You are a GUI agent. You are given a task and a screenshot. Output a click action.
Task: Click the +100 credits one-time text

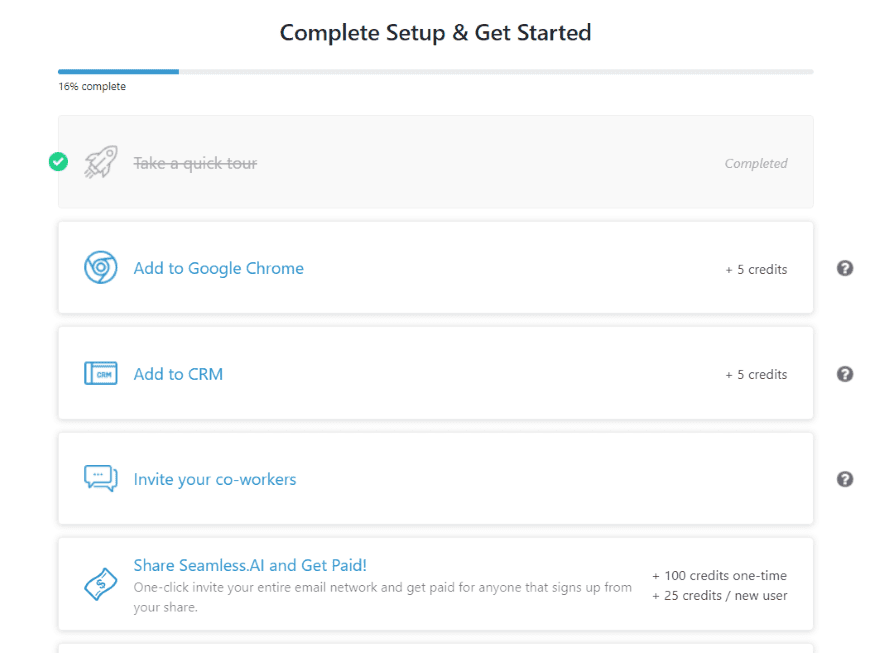click(719, 576)
